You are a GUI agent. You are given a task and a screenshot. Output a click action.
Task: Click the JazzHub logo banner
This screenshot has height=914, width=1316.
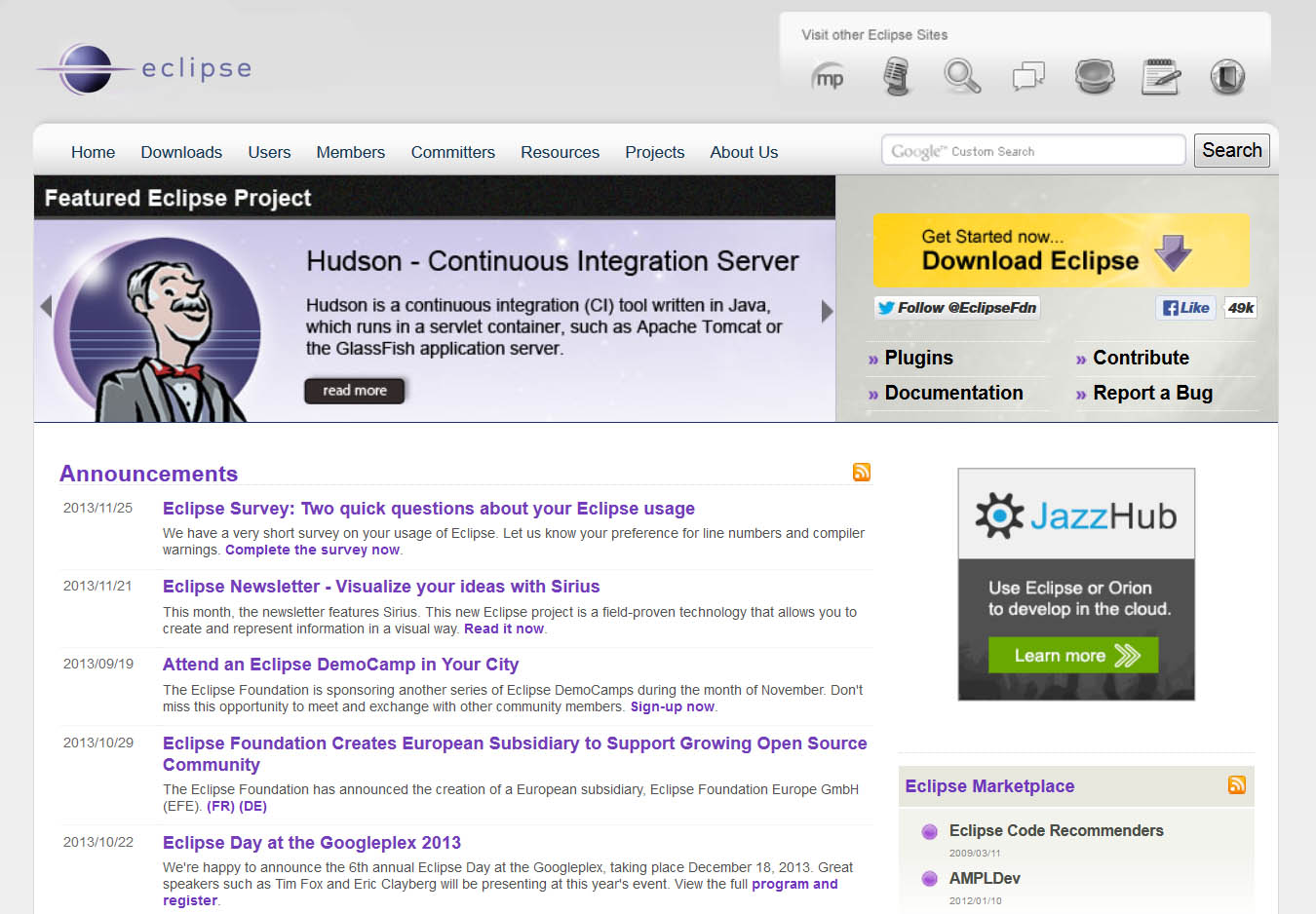1076,514
